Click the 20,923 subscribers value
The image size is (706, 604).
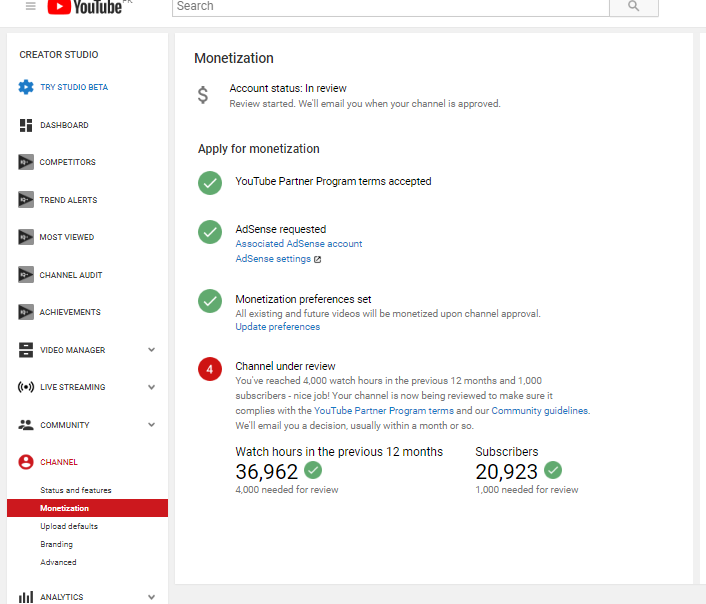coord(507,472)
